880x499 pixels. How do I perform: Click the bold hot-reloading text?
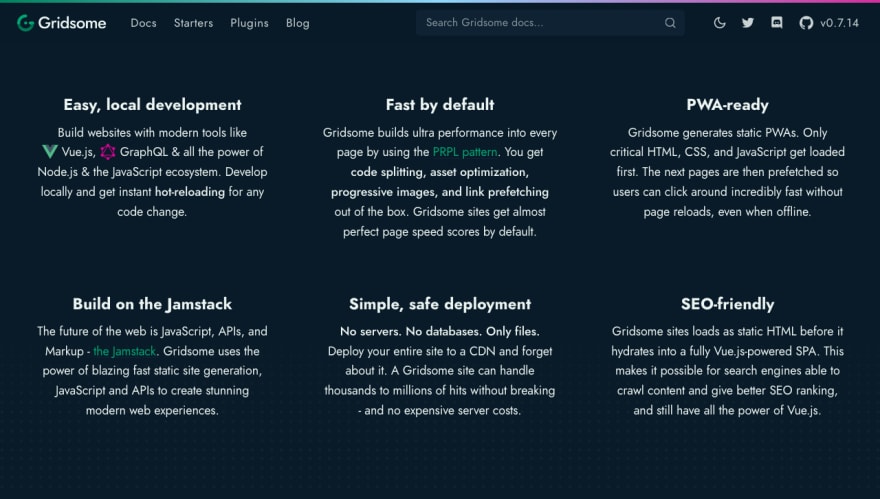[190, 192]
